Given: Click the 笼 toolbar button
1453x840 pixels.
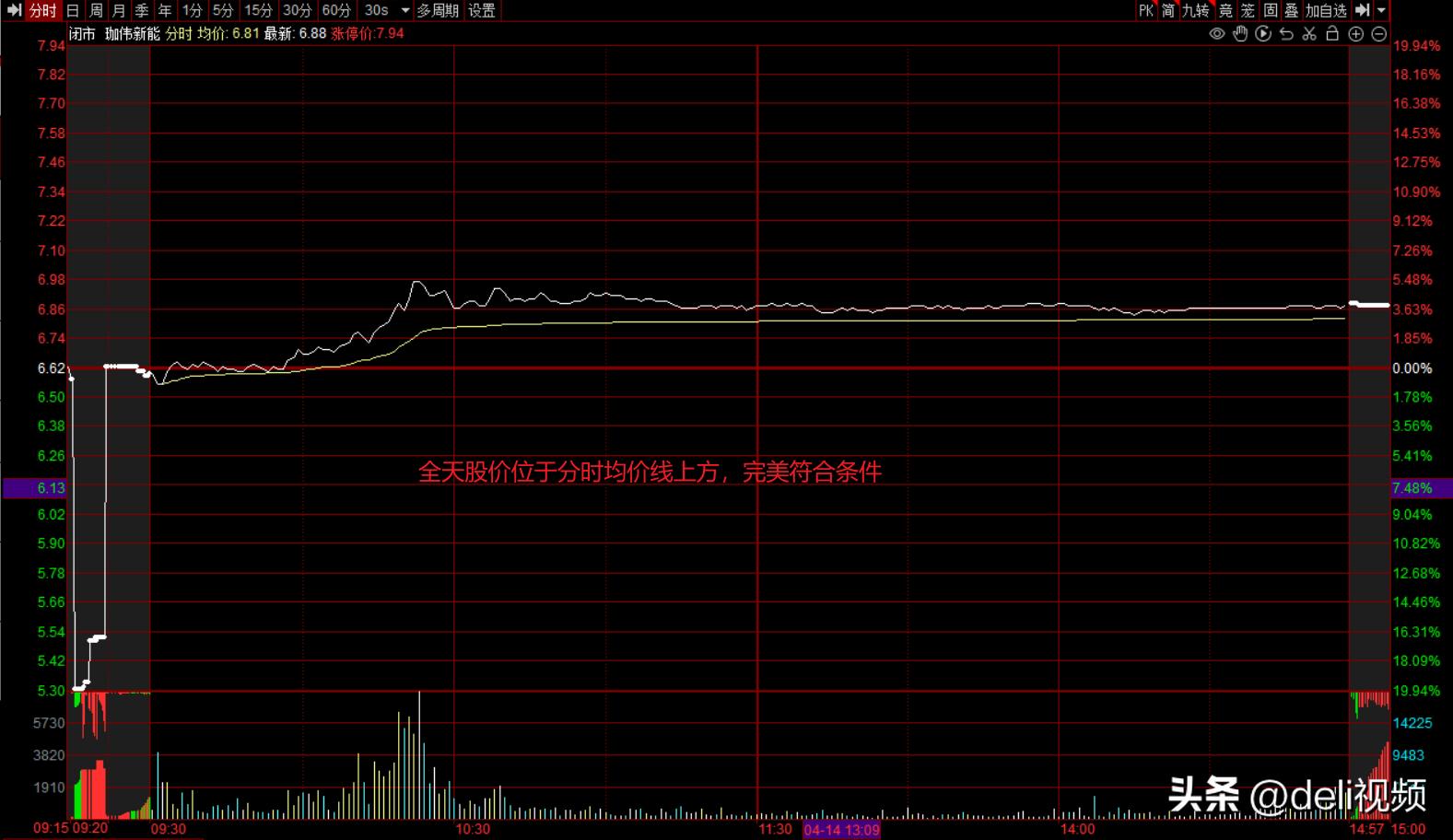Looking at the screenshot, I should click(1248, 10).
